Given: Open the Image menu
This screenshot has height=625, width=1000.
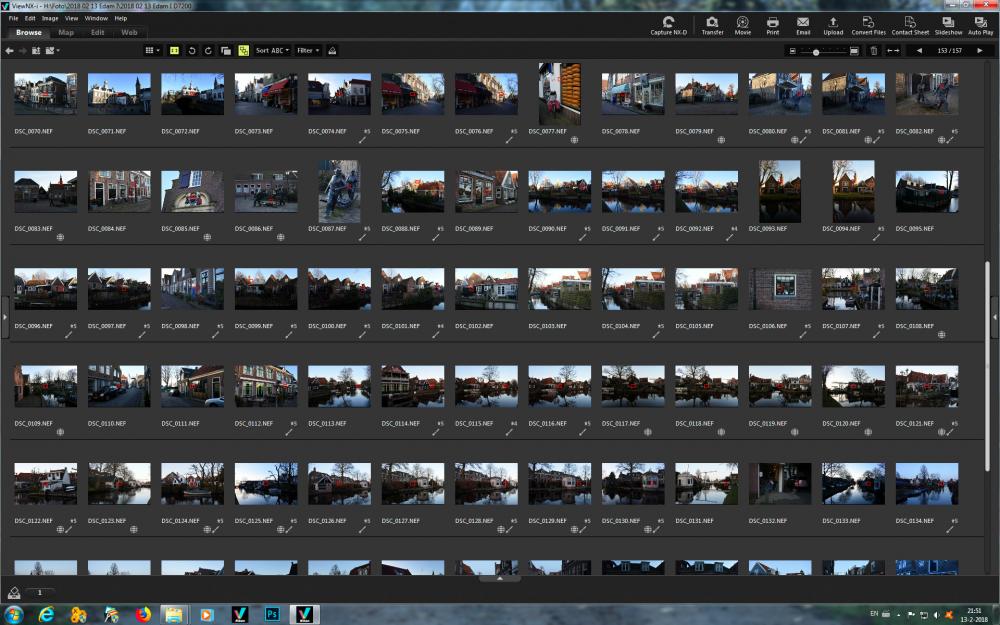Looking at the screenshot, I should tap(50, 18).
